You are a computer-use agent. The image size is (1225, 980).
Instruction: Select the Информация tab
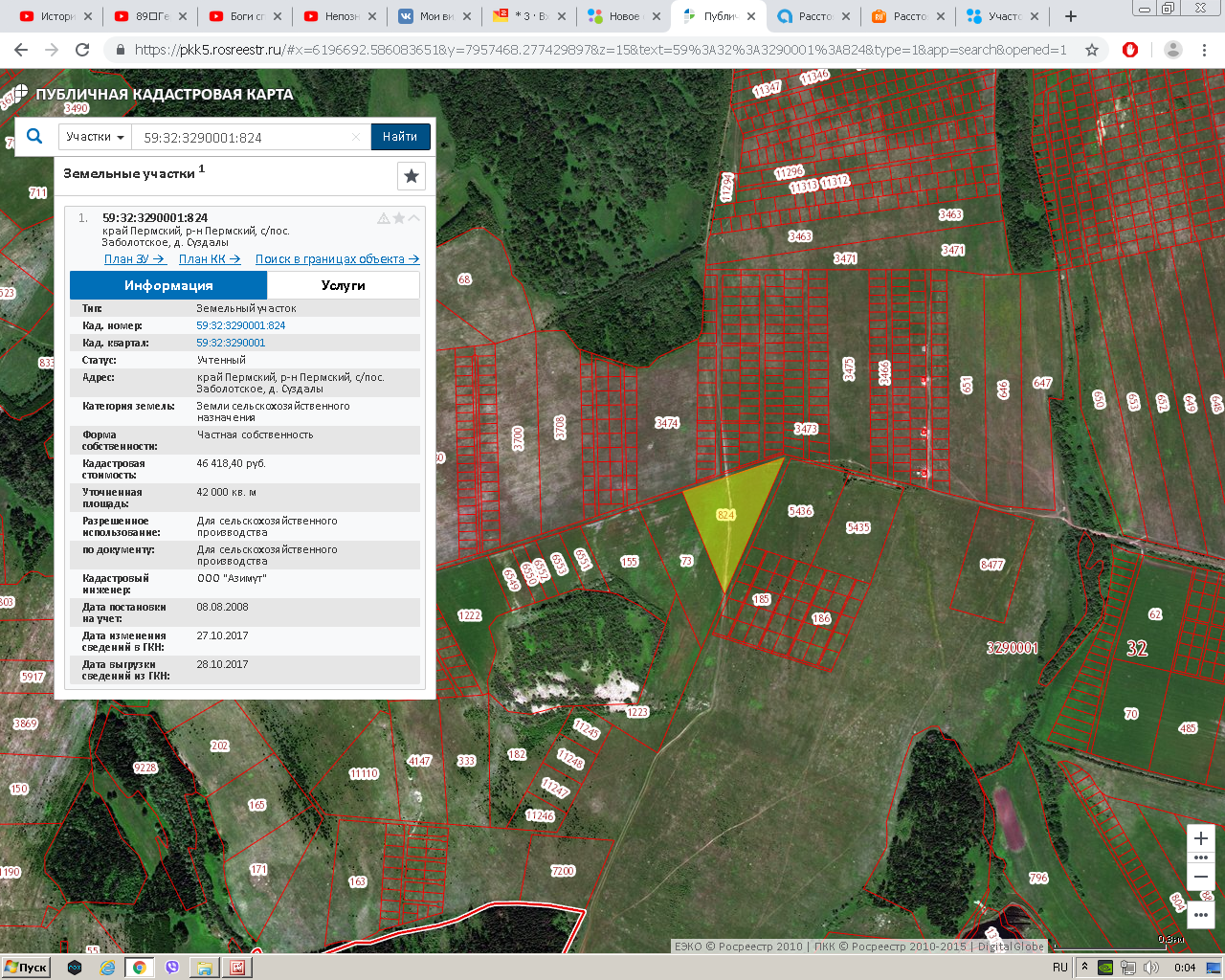click(168, 285)
